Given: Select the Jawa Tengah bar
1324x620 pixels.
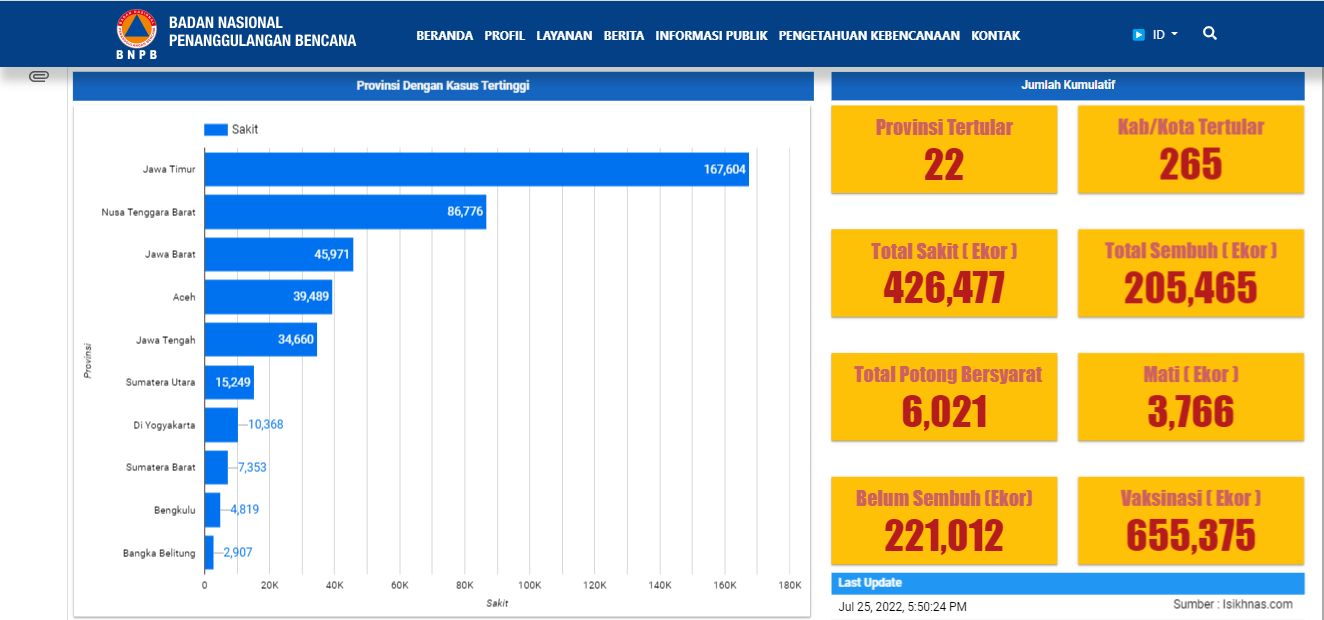Looking at the screenshot, I should [261, 340].
